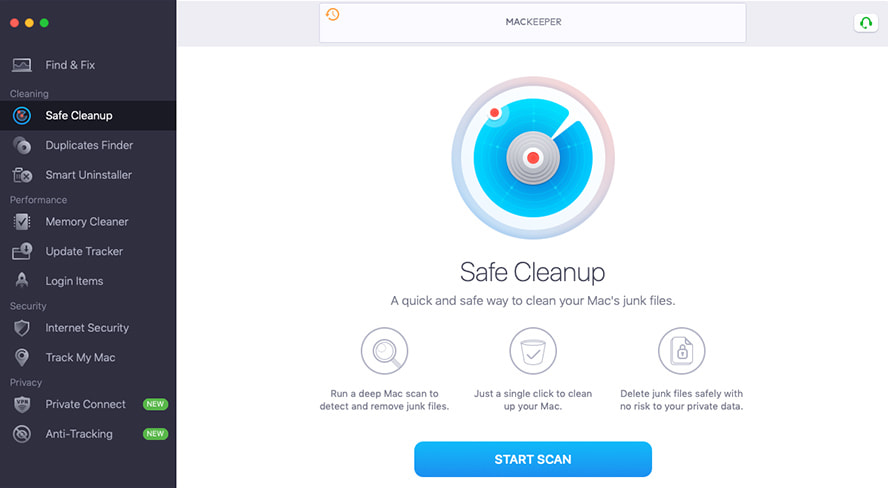Select Safe Cleanup in the sidebar
The image size is (888, 488).
coord(88,115)
